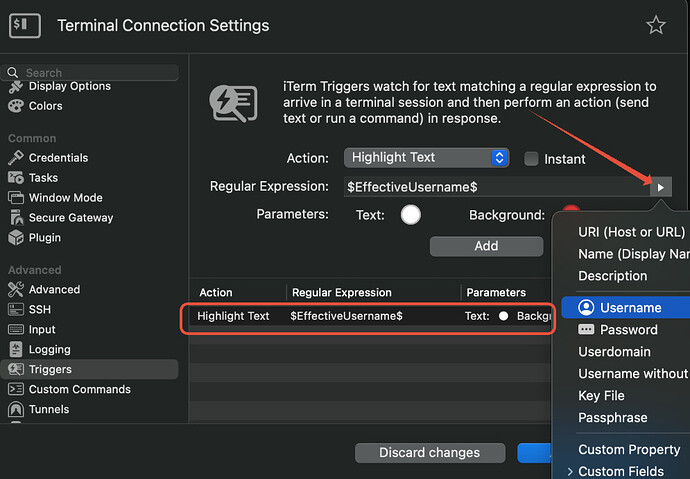690x479 pixels.
Task: Open the Tunnels section
Action: (x=49, y=409)
